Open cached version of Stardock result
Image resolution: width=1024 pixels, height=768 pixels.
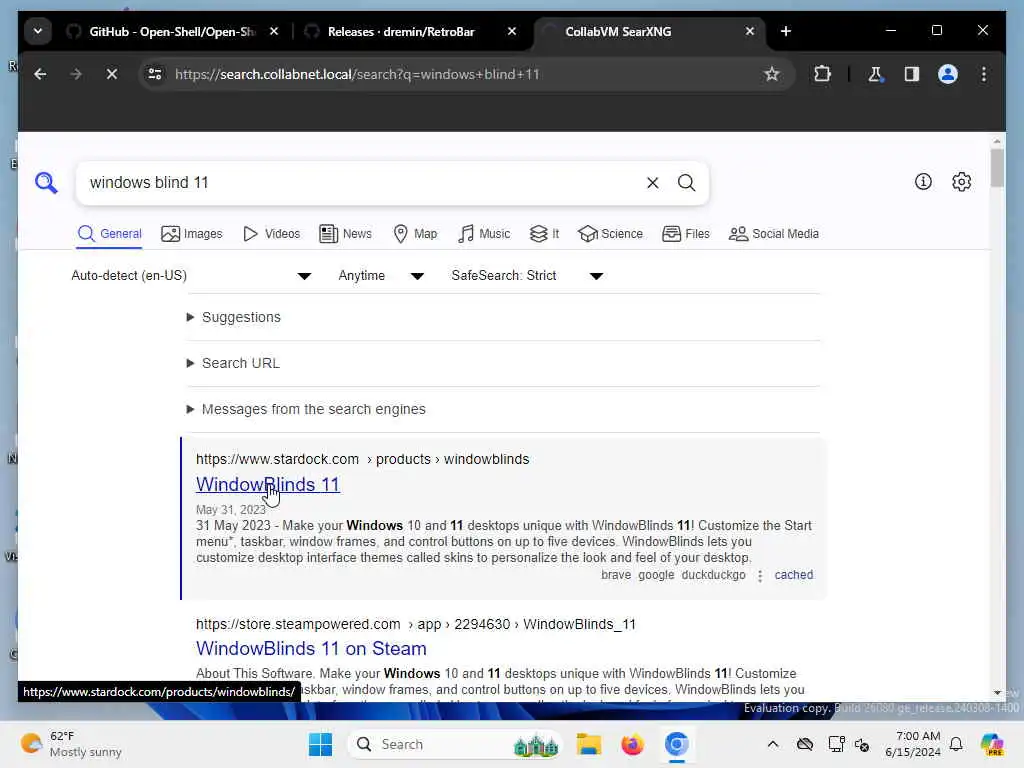coord(793,575)
